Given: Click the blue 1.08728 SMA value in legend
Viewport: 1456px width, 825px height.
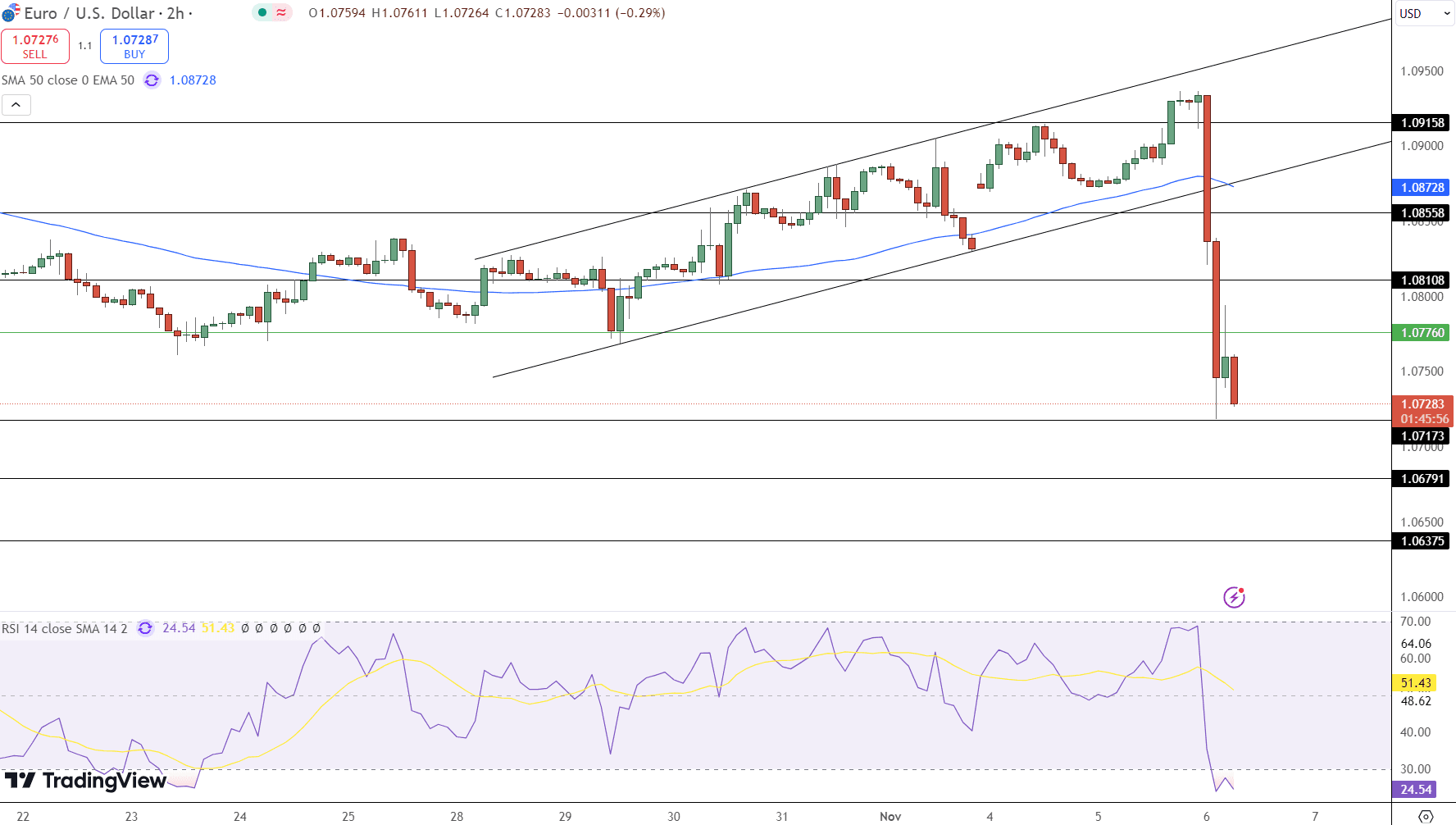Looking at the screenshot, I should (x=193, y=80).
